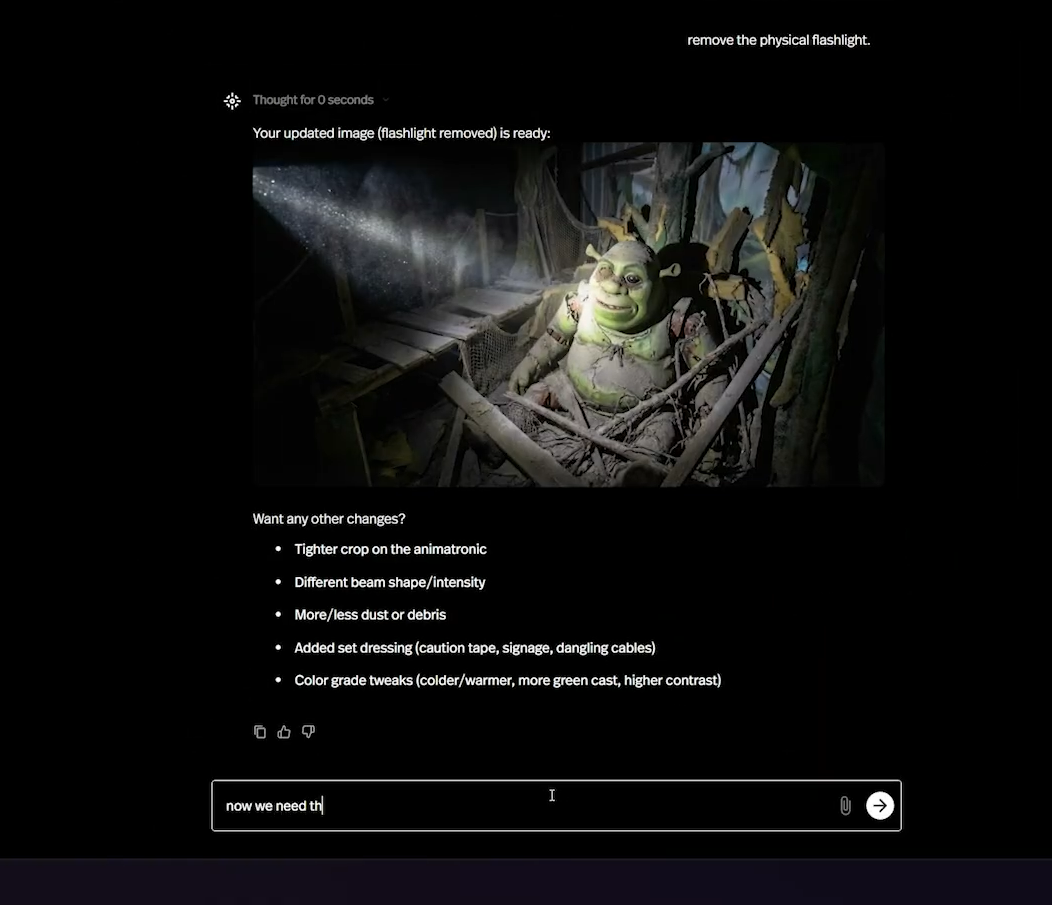The width and height of the screenshot is (1052, 905).
Task: Click 'remove the physical flashlight.' user message
Action: (x=778, y=40)
